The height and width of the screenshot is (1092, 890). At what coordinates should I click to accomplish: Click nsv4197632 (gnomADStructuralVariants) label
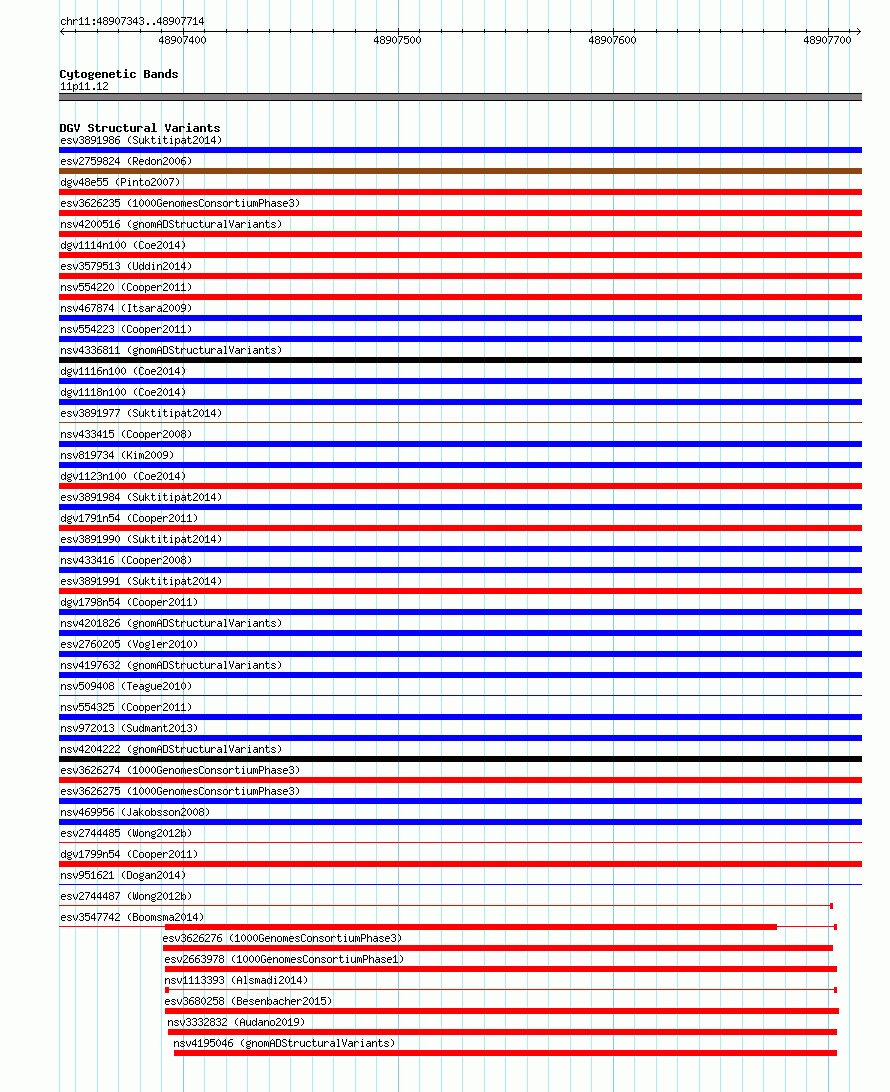tap(171, 665)
